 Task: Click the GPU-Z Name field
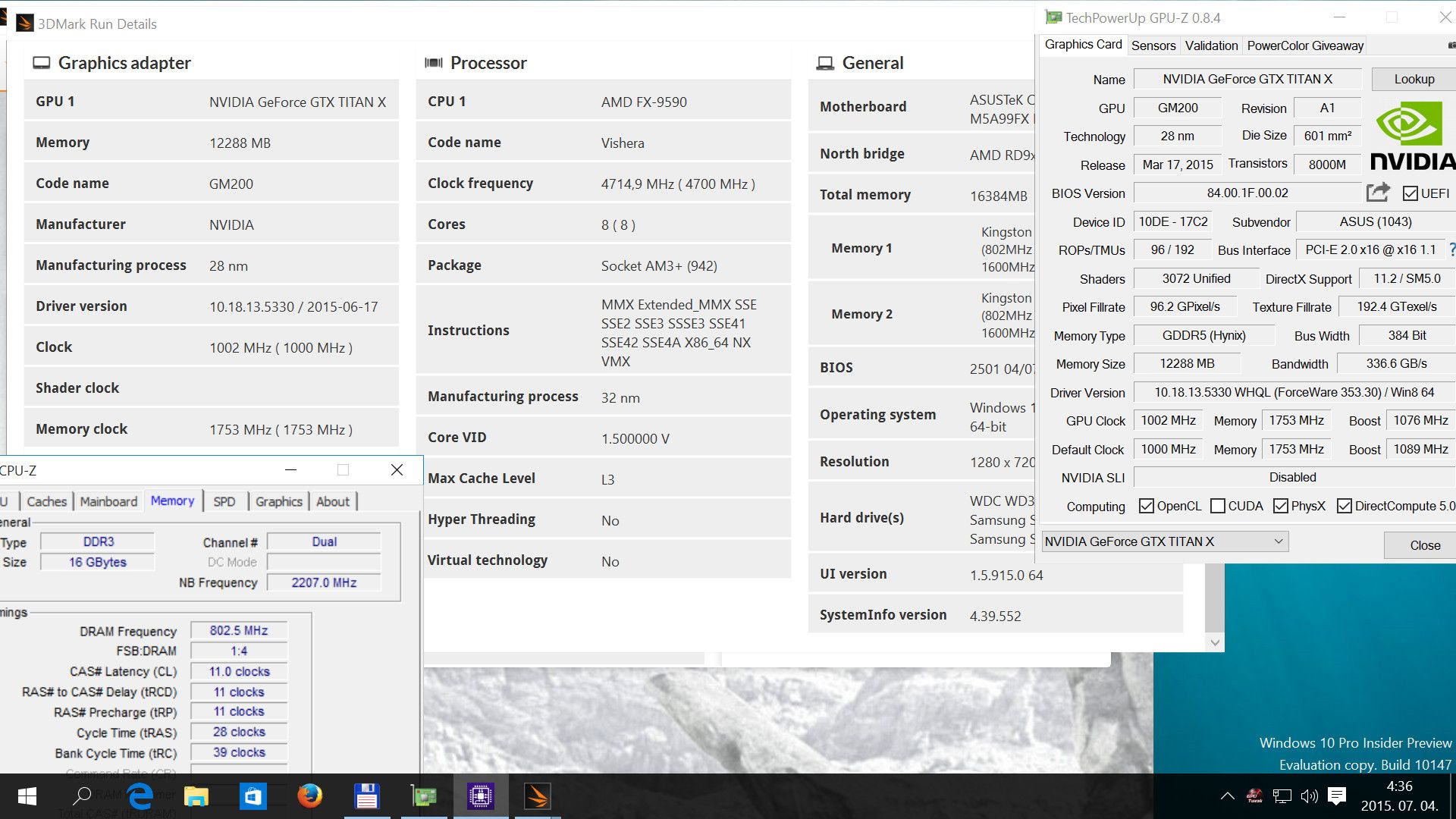1247,79
